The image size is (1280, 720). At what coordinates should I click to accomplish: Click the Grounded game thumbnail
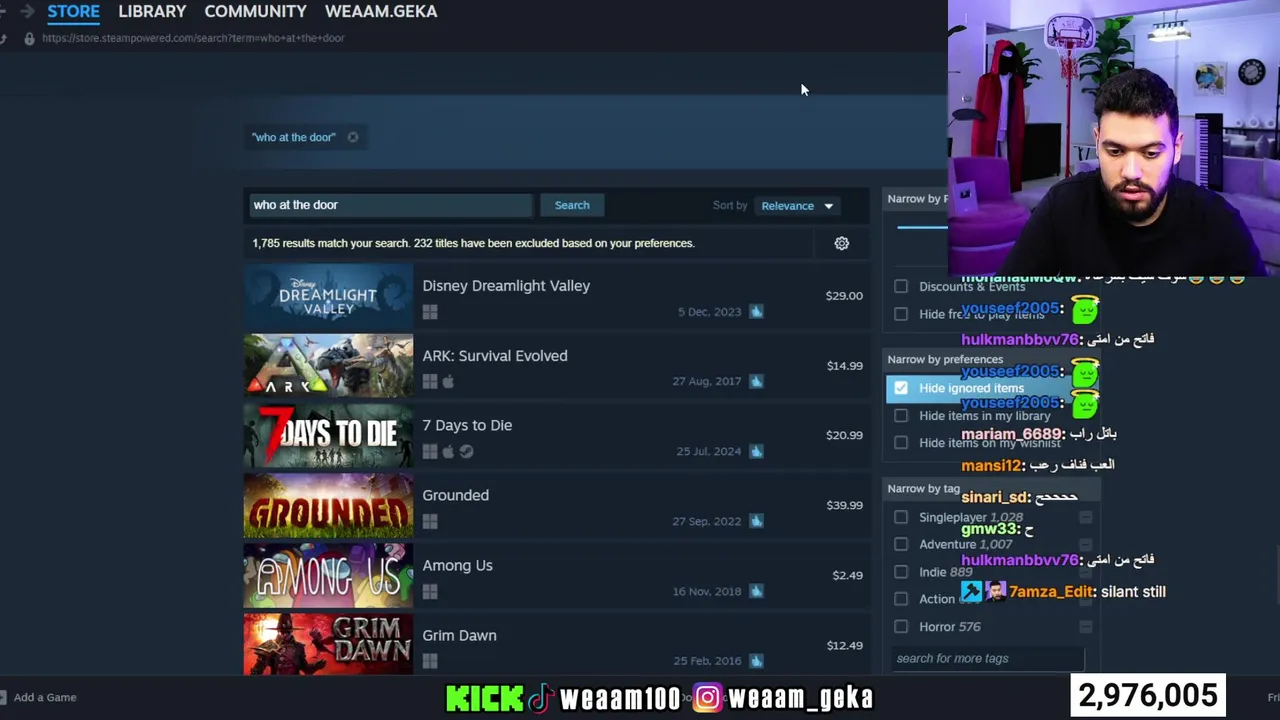[328, 505]
